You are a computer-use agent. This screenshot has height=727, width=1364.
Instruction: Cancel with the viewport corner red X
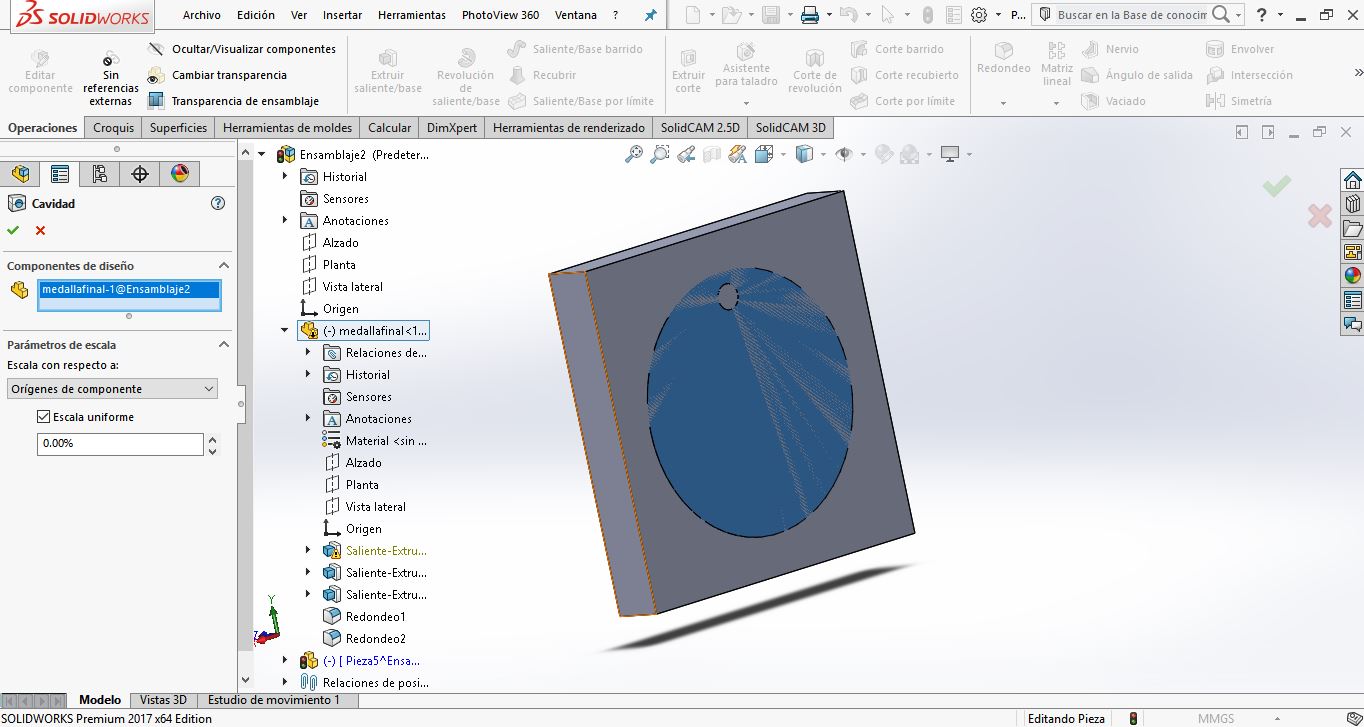pos(1320,214)
